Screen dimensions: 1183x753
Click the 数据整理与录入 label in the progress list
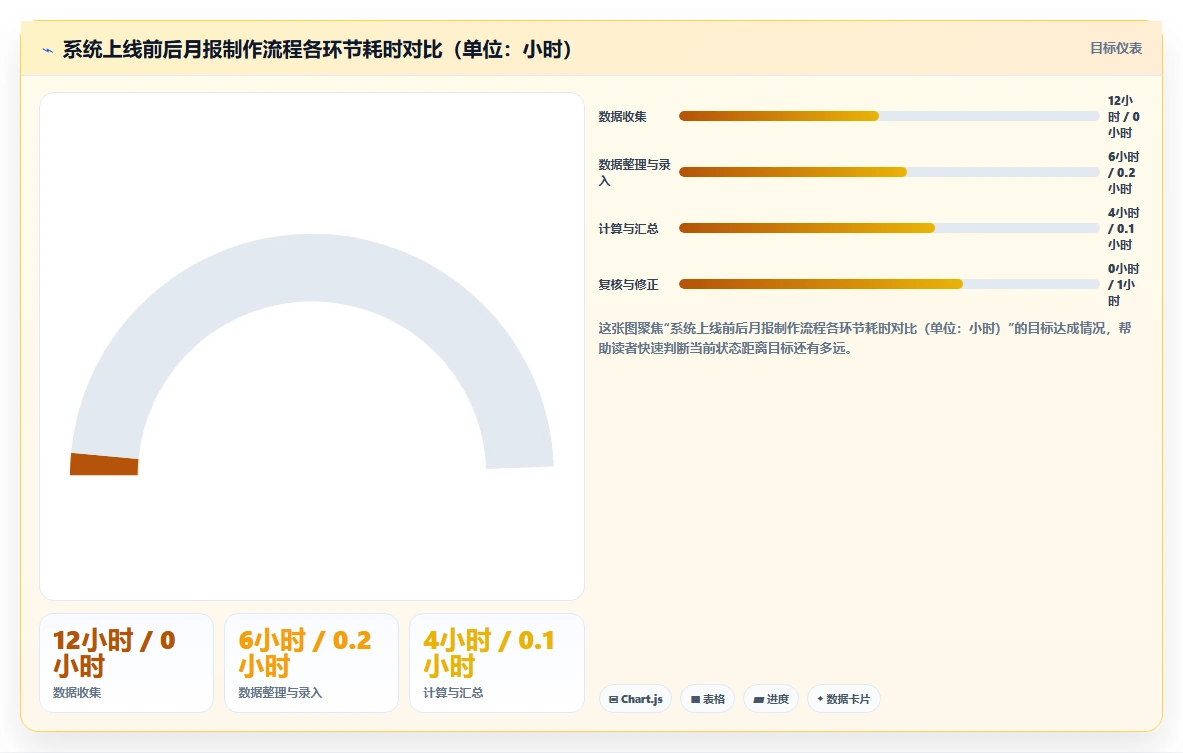pyautogui.click(x=635, y=172)
